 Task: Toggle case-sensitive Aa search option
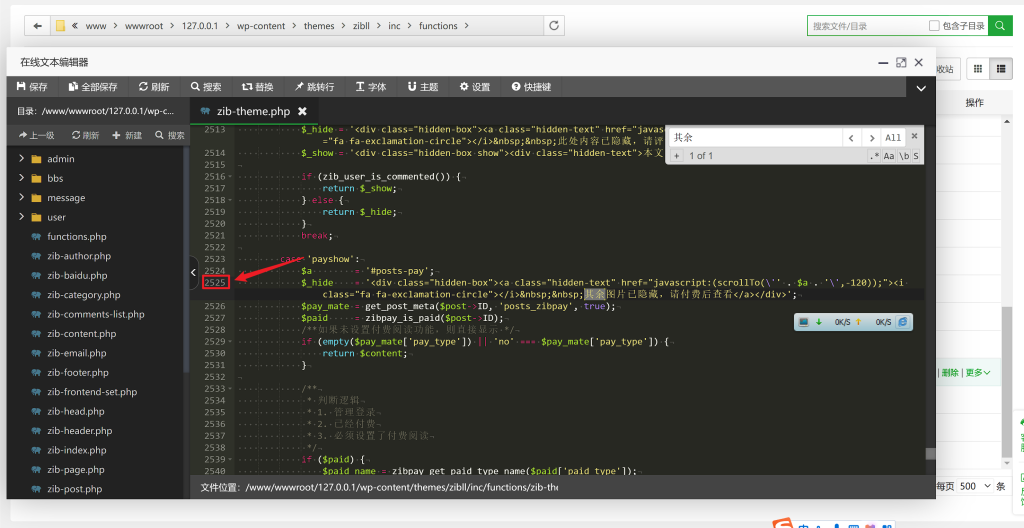pos(889,156)
